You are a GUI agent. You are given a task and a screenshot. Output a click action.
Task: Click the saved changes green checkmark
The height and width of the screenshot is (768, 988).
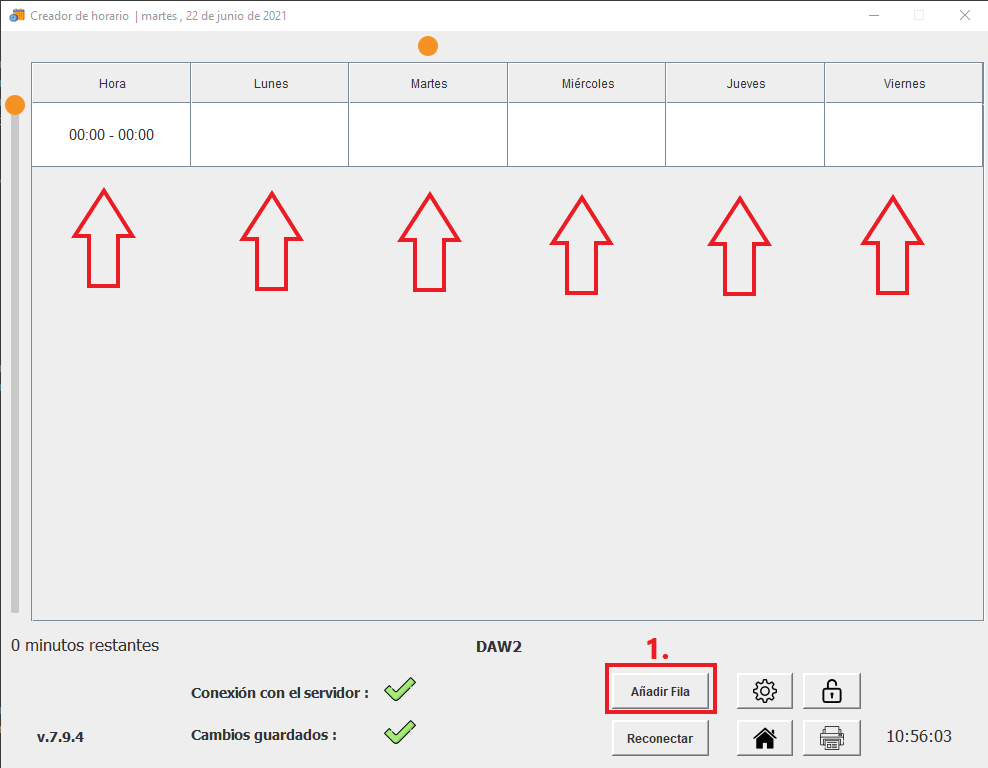click(x=399, y=733)
